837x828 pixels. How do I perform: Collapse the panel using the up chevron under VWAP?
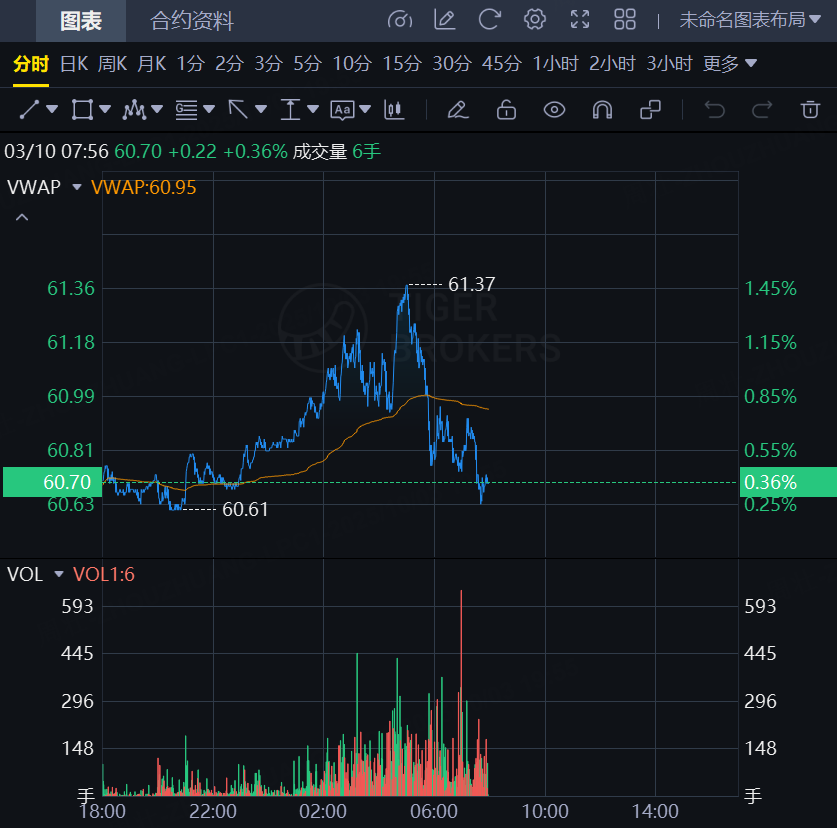pos(22,217)
